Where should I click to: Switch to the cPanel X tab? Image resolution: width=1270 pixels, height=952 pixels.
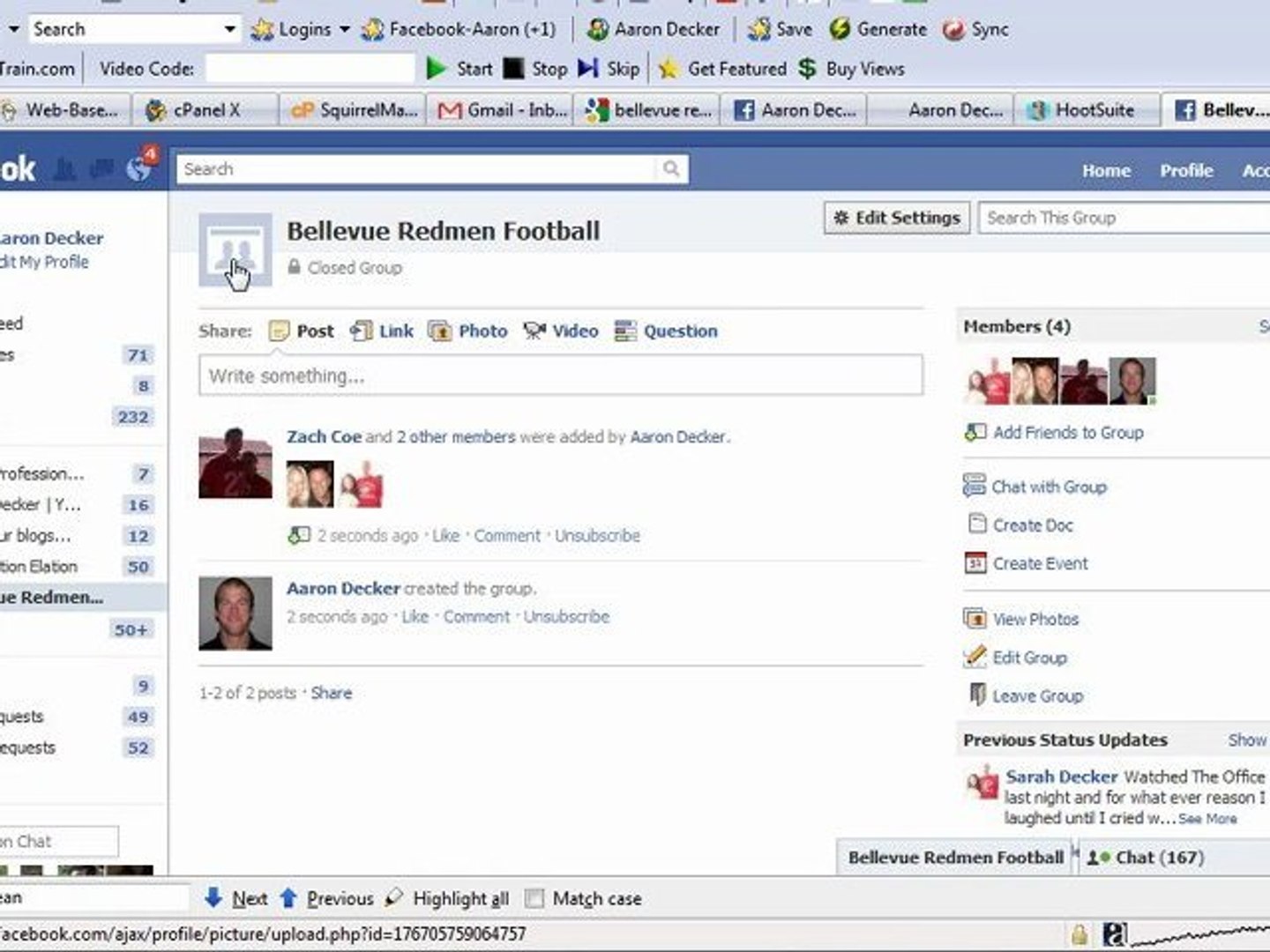tap(205, 110)
